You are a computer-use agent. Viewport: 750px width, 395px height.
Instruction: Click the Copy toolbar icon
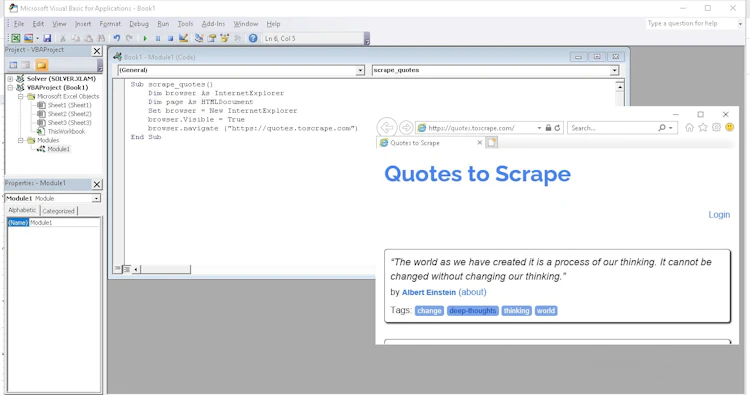[x=76, y=38]
